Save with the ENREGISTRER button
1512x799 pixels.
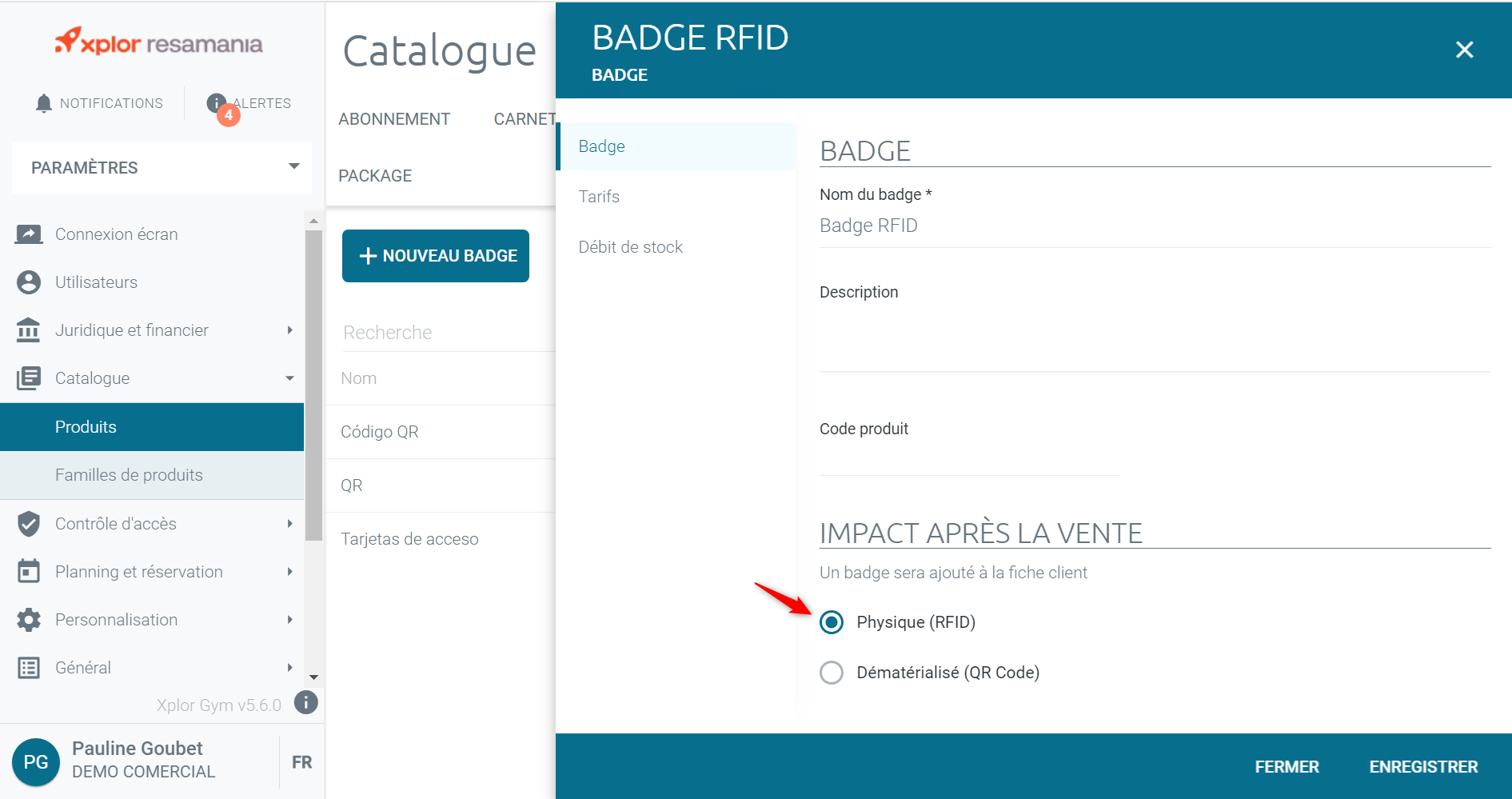(1422, 767)
